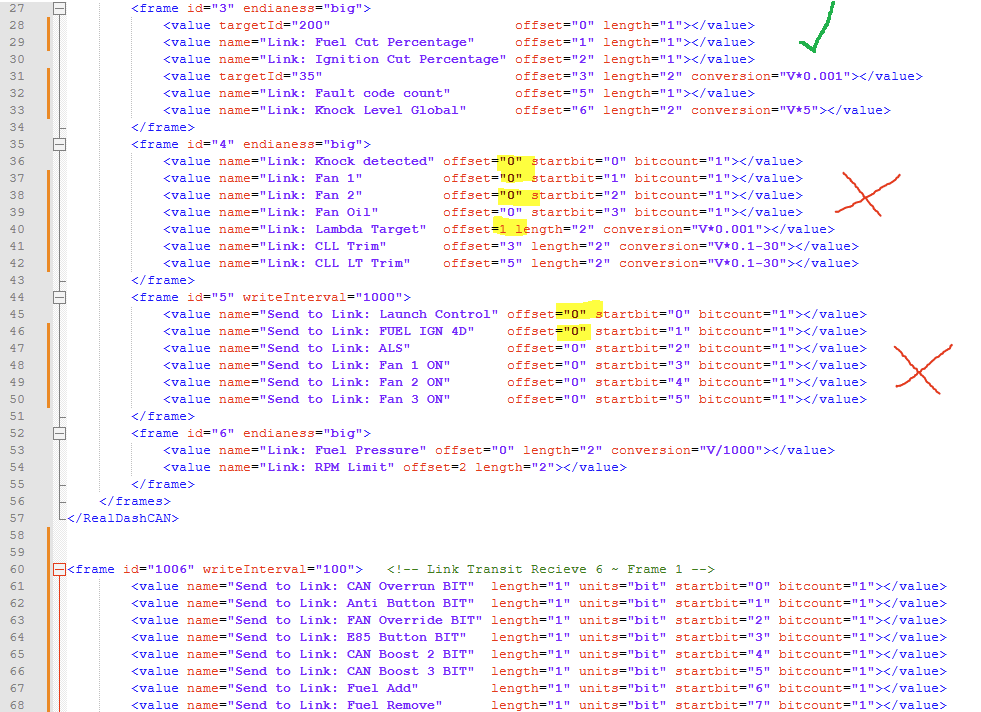Click the red X beside frame 5 values
The height and width of the screenshot is (712, 981).
pyautogui.click(x=922, y=369)
